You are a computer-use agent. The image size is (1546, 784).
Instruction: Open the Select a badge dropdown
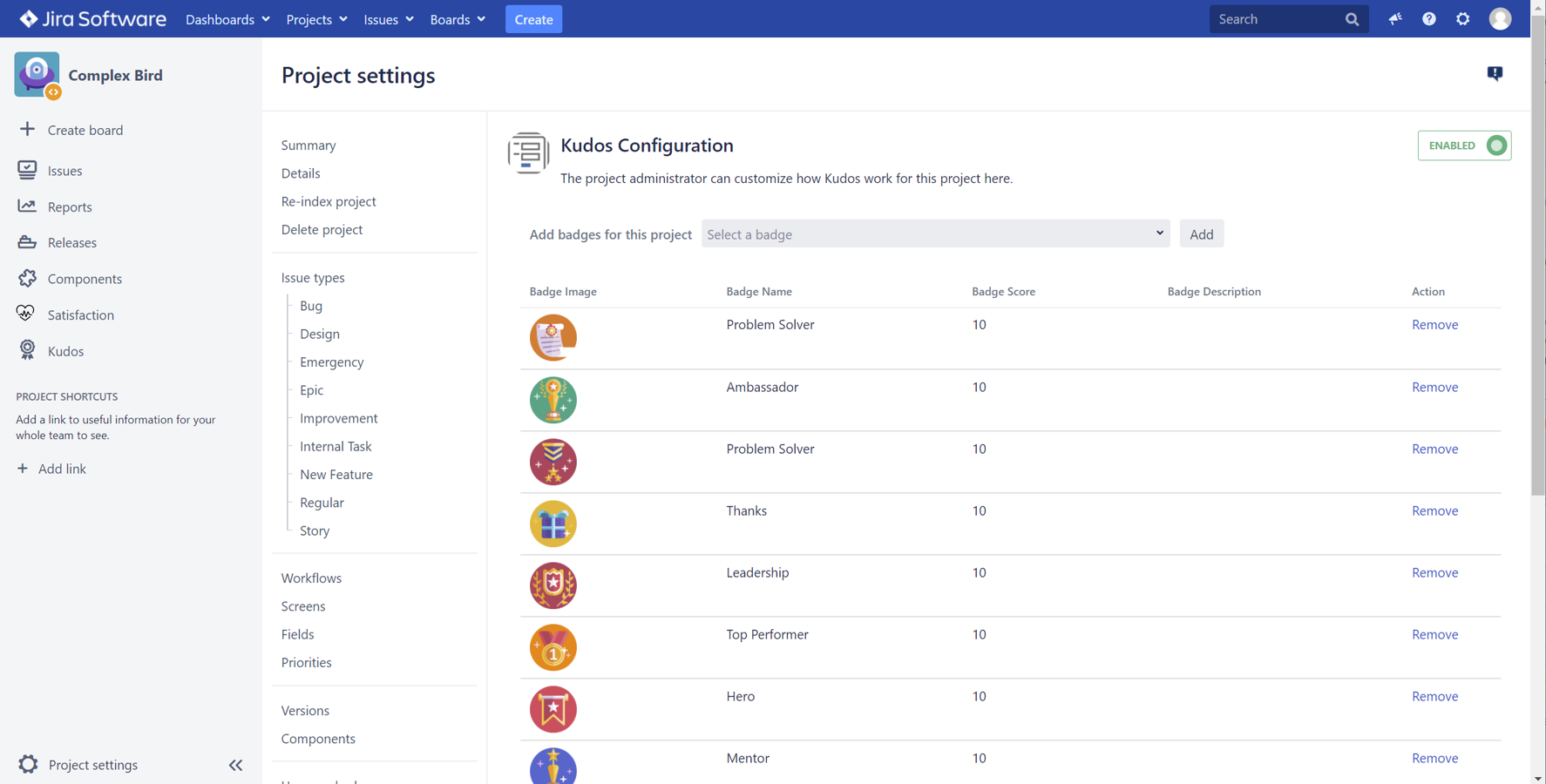pyautogui.click(x=934, y=234)
